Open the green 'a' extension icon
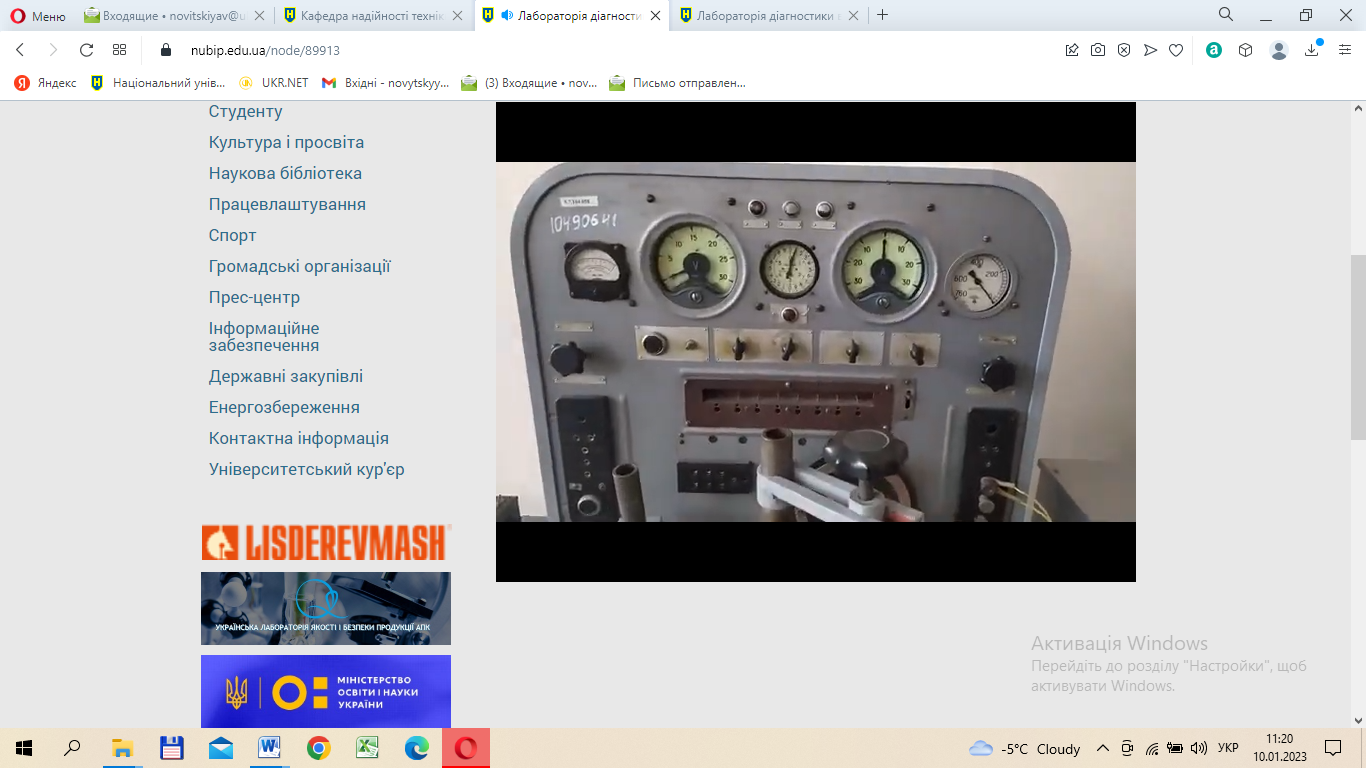The height and width of the screenshot is (768, 1366). (x=1214, y=50)
